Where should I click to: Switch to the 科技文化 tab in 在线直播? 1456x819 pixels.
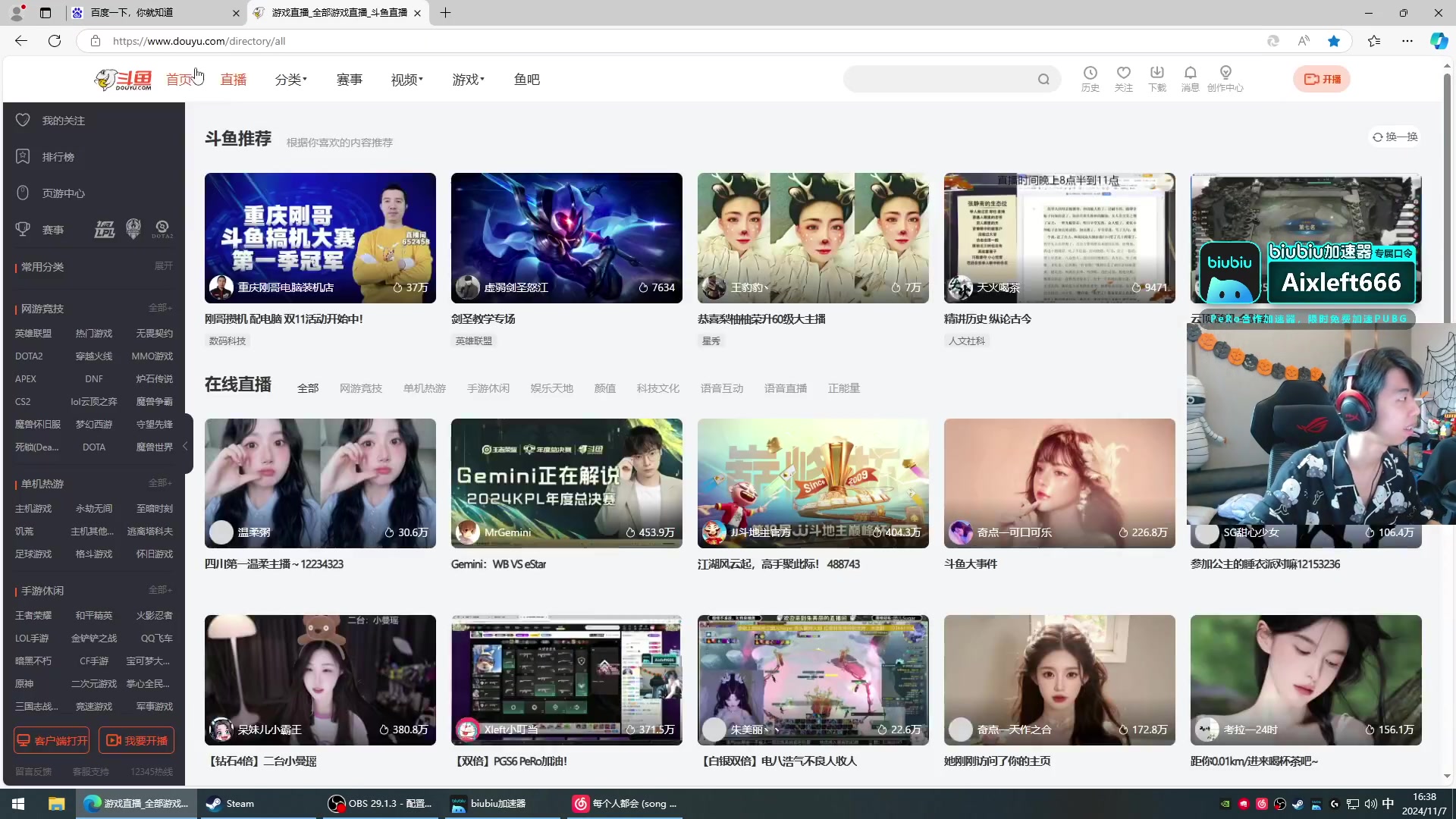click(658, 388)
